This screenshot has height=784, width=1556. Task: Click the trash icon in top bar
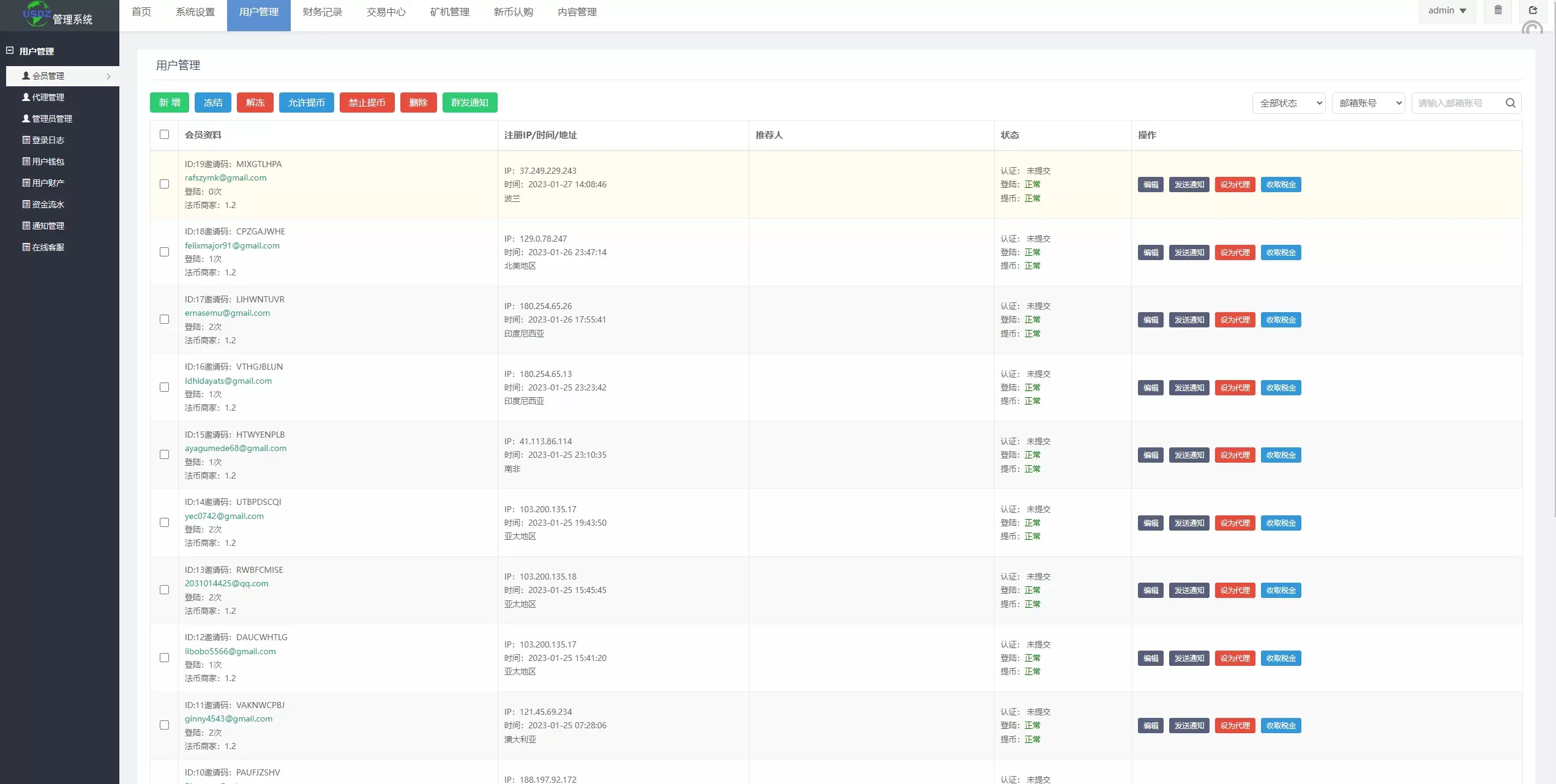coord(1498,10)
